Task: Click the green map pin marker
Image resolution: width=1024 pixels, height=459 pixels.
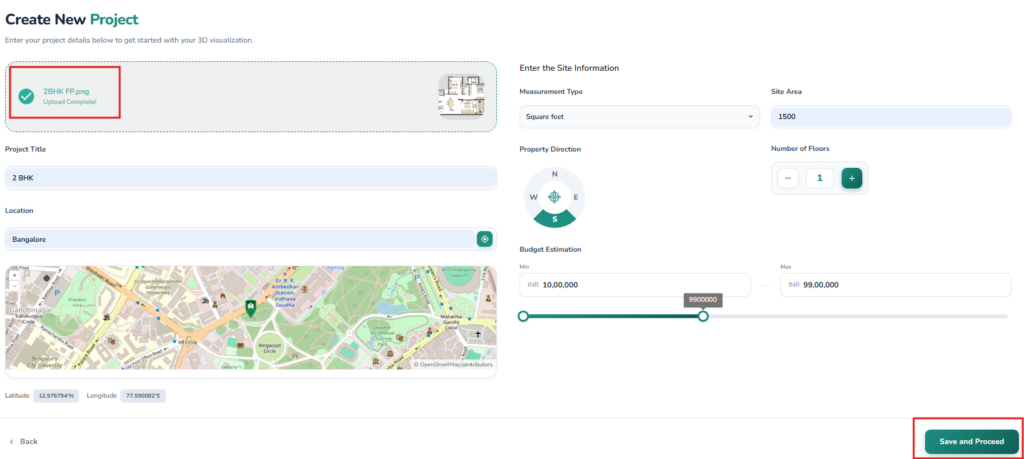Action: (250, 307)
